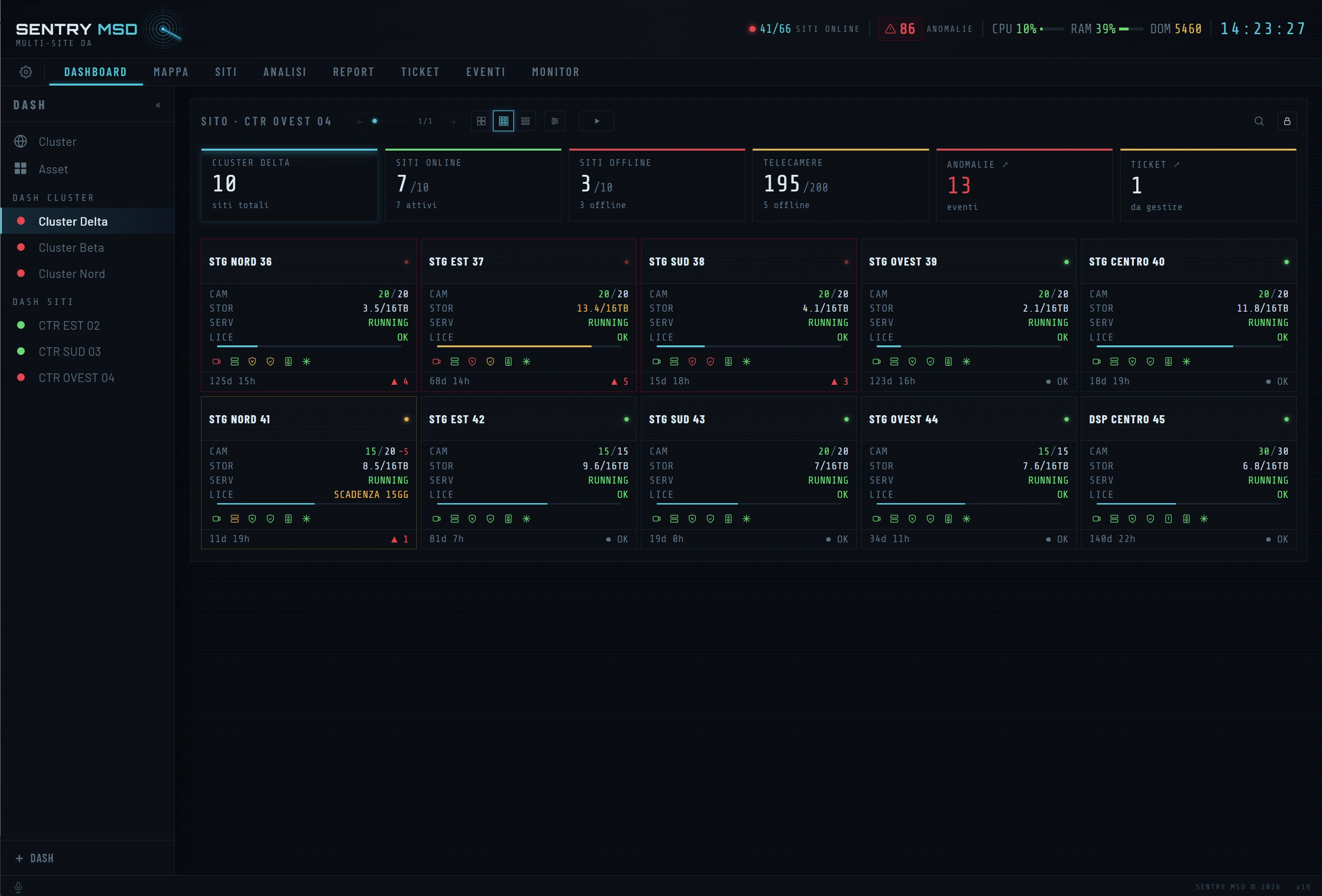Click STG OVEST 39 storage icon
This screenshot has height=896, width=1322.
[x=894, y=362]
